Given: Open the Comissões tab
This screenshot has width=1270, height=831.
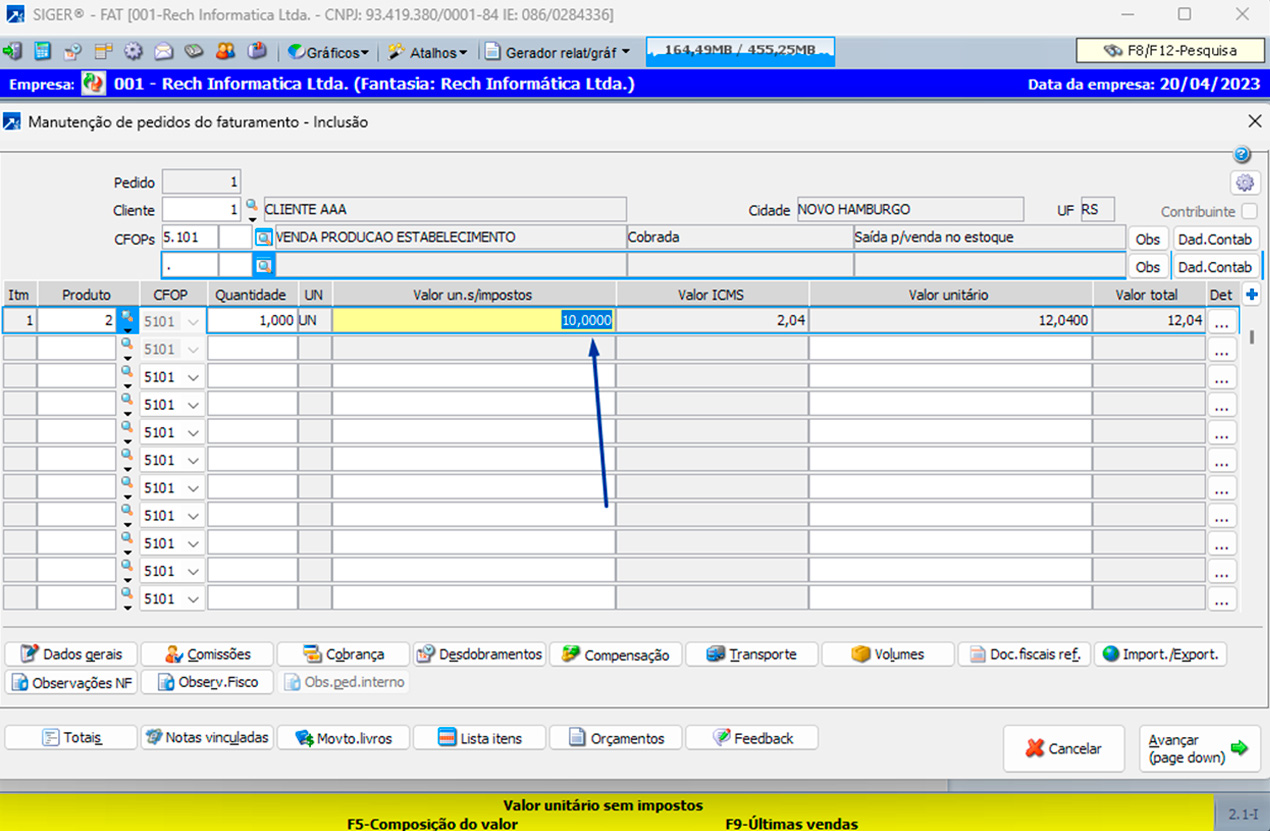Looking at the screenshot, I should 207,654.
